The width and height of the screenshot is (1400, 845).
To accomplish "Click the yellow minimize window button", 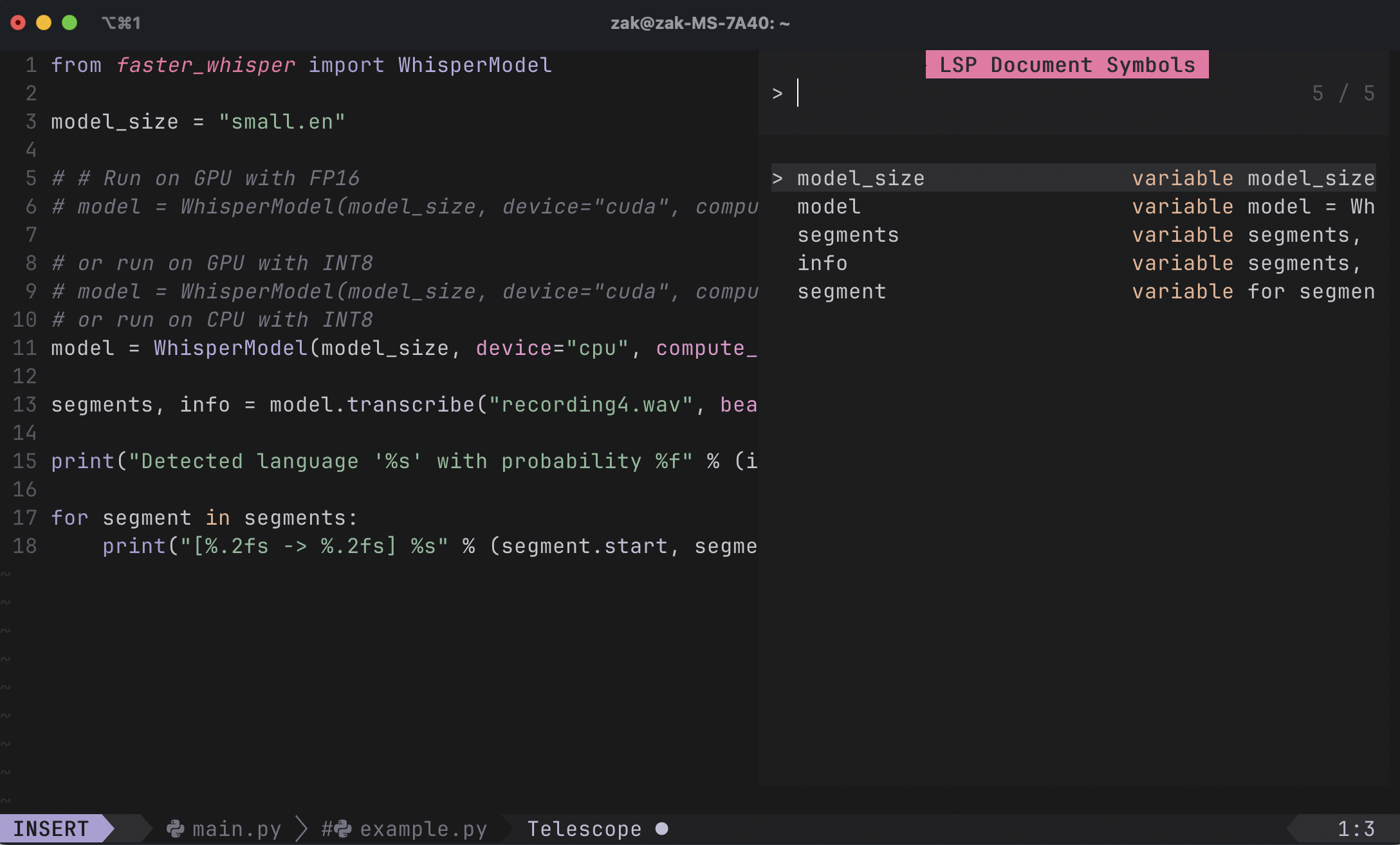I will (x=44, y=23).
